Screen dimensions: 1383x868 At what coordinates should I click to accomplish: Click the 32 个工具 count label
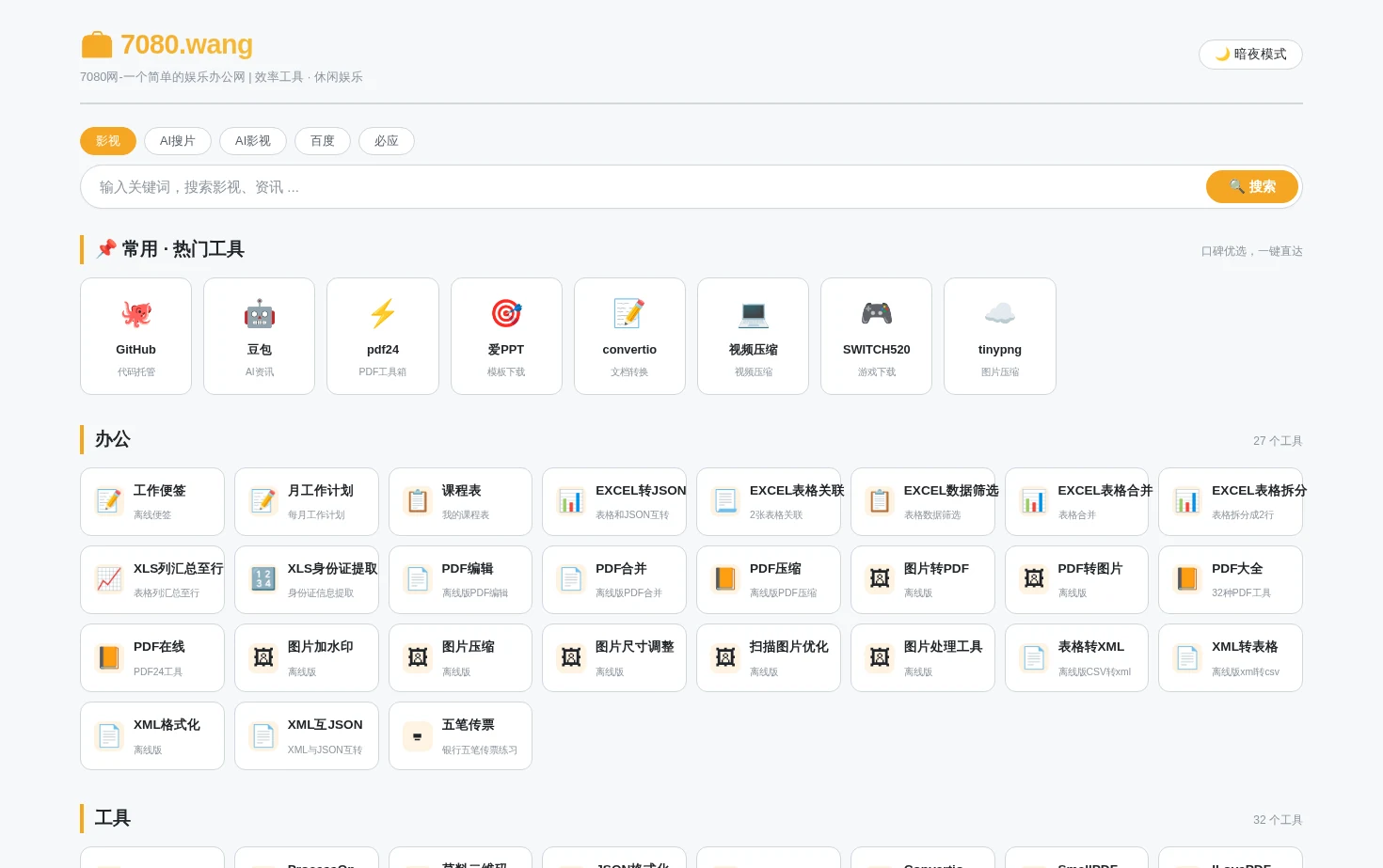point(1278,820)
